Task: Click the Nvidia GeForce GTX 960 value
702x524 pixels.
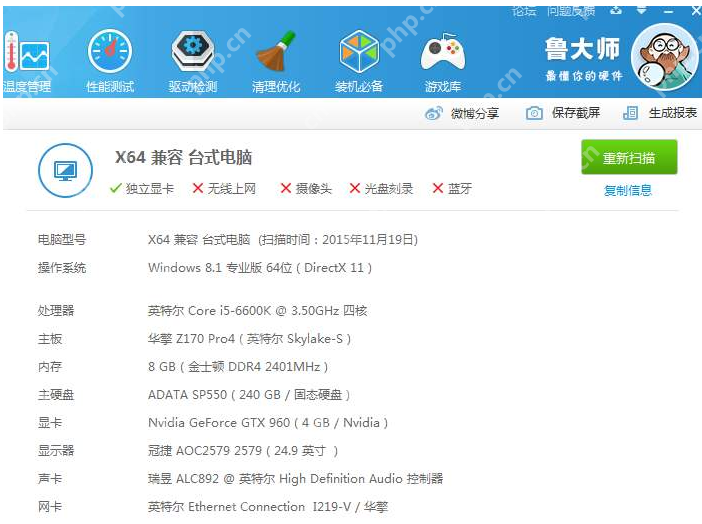Action: pyautogui.click(x=268, y=422)
